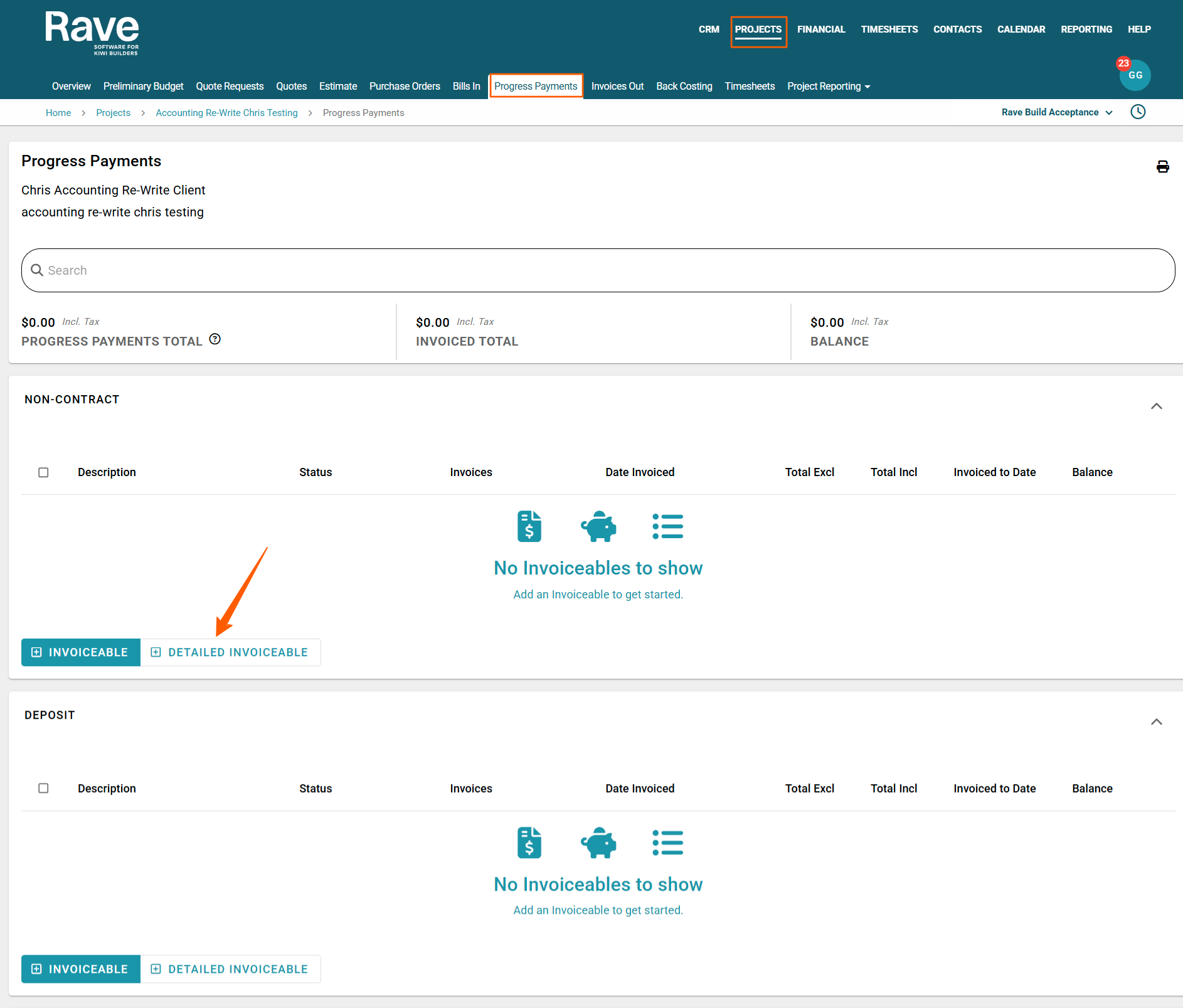The width and height of the screenshot is (1183, 1008).
Task: Click the Progress Payments Total help icon
Action: 215,339
